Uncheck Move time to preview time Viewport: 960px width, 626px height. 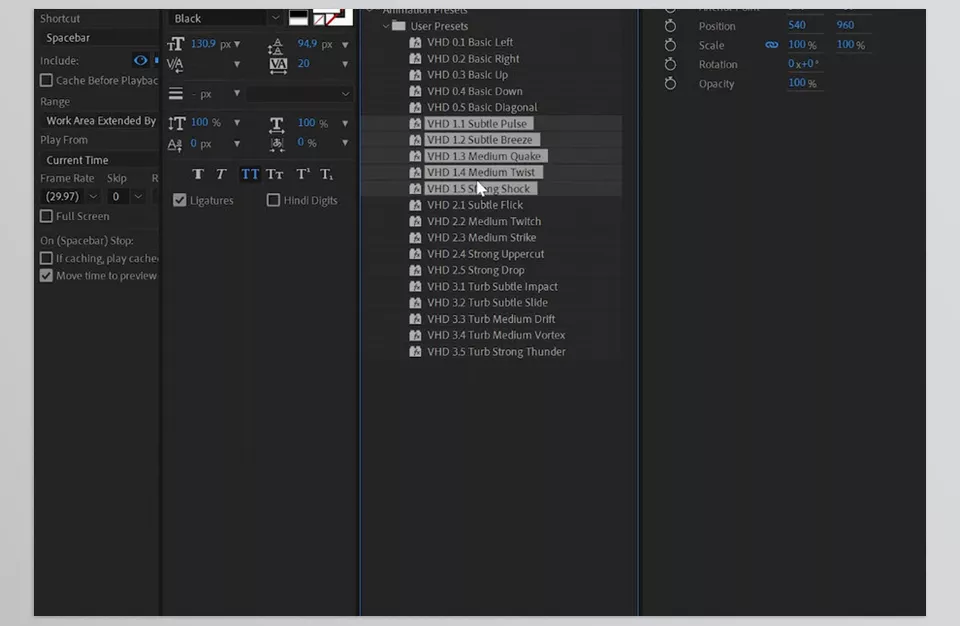point(46,276)
